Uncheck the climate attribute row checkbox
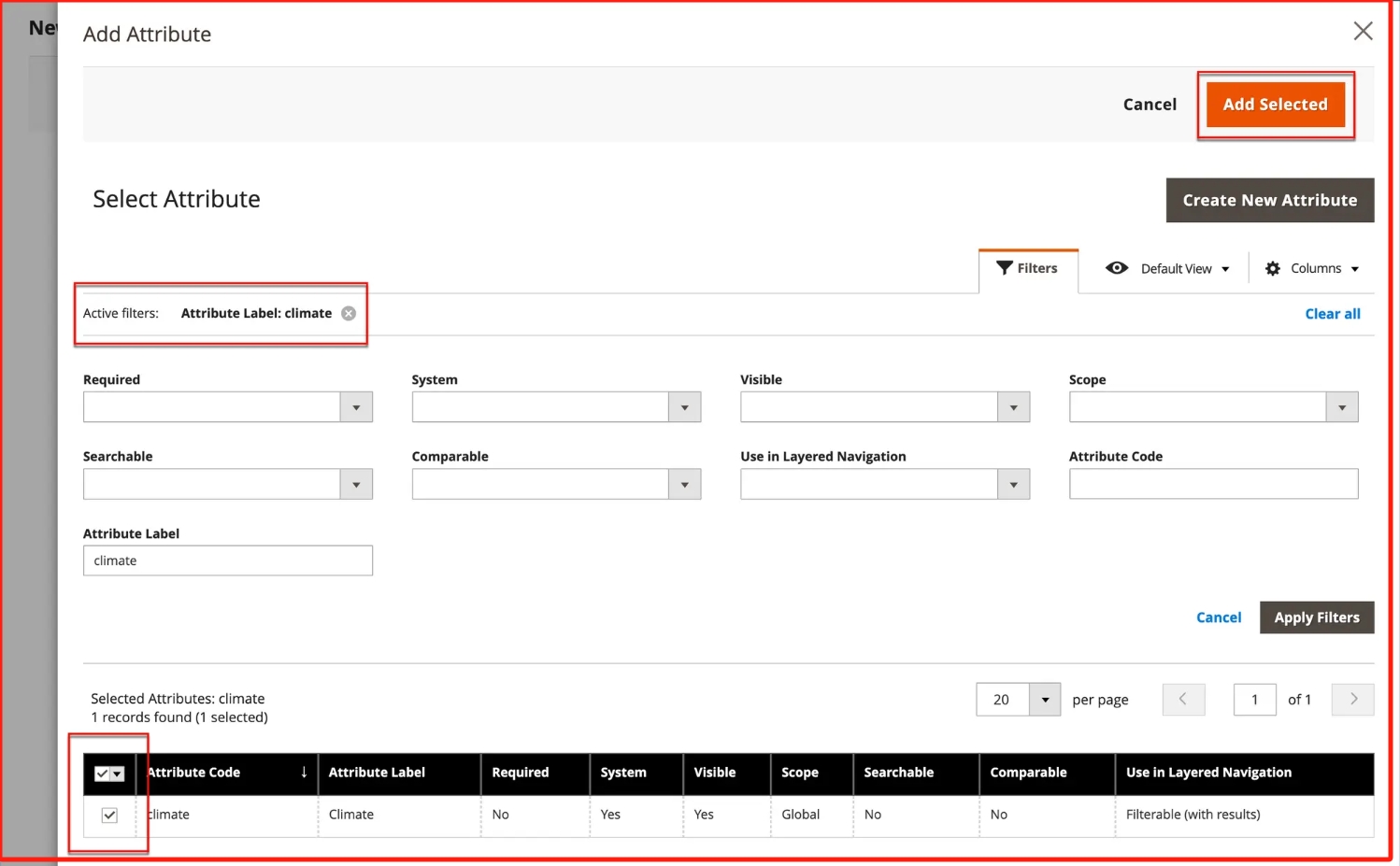The image size is (1400, 866). pos(109,816)
